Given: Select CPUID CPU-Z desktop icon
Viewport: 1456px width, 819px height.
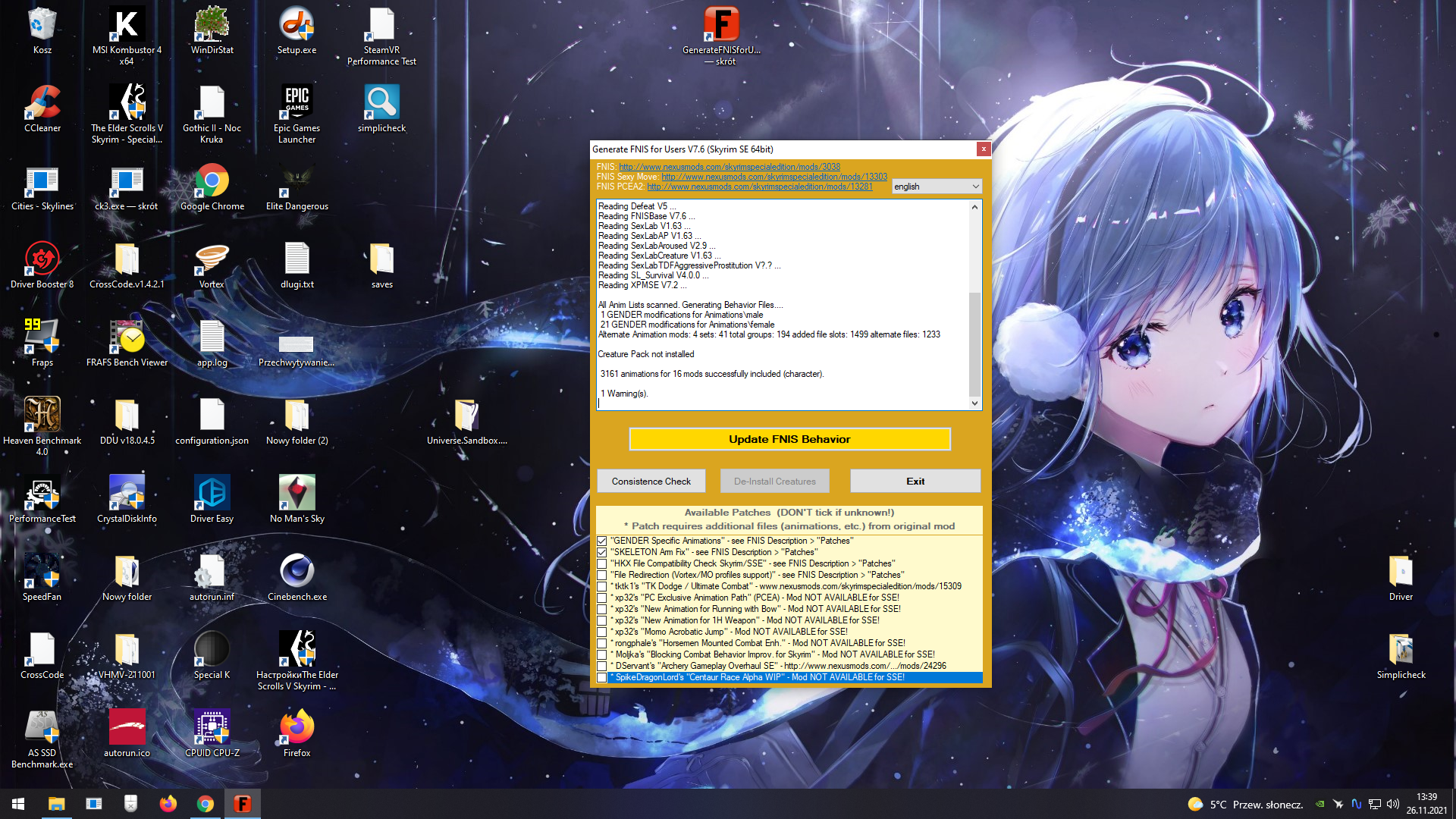Looking at the screenshot, I should [212, 734].
